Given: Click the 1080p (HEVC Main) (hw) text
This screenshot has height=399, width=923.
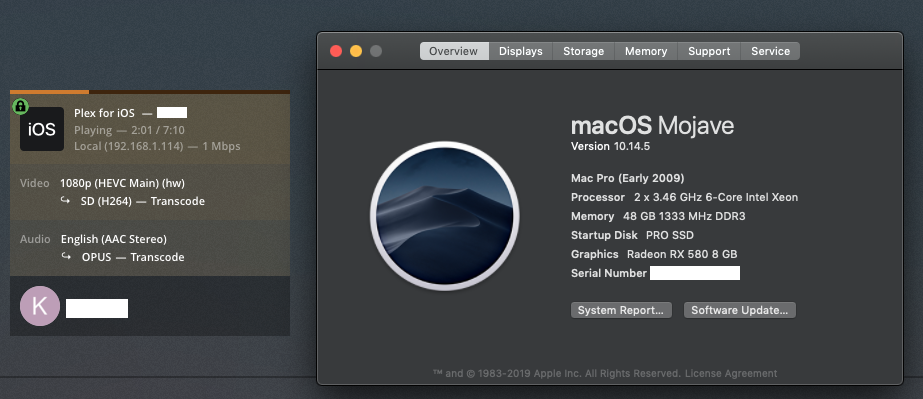Looking at the screenshot, I should pyautogui.click(x=122, y=183).
